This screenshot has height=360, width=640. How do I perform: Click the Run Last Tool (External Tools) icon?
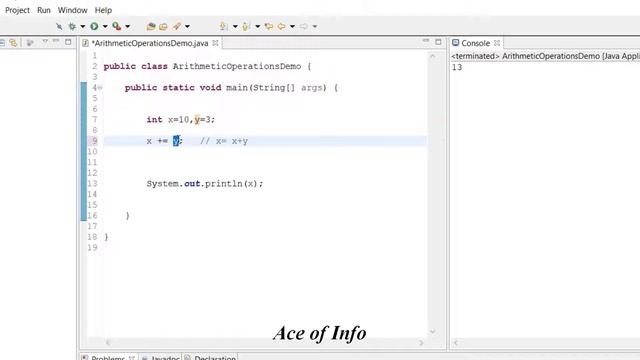(117, 27)
